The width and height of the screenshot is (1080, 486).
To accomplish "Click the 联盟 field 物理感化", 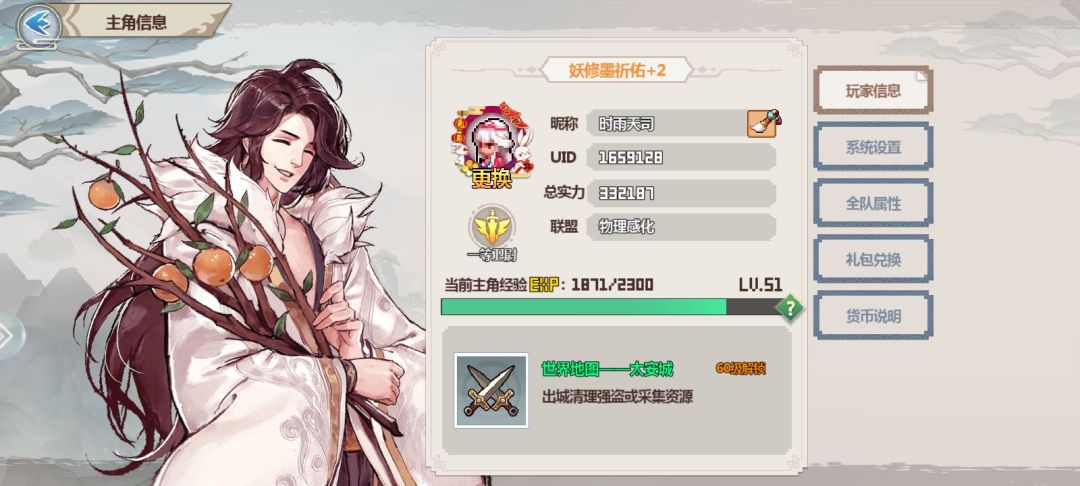I will pos(681,227).
